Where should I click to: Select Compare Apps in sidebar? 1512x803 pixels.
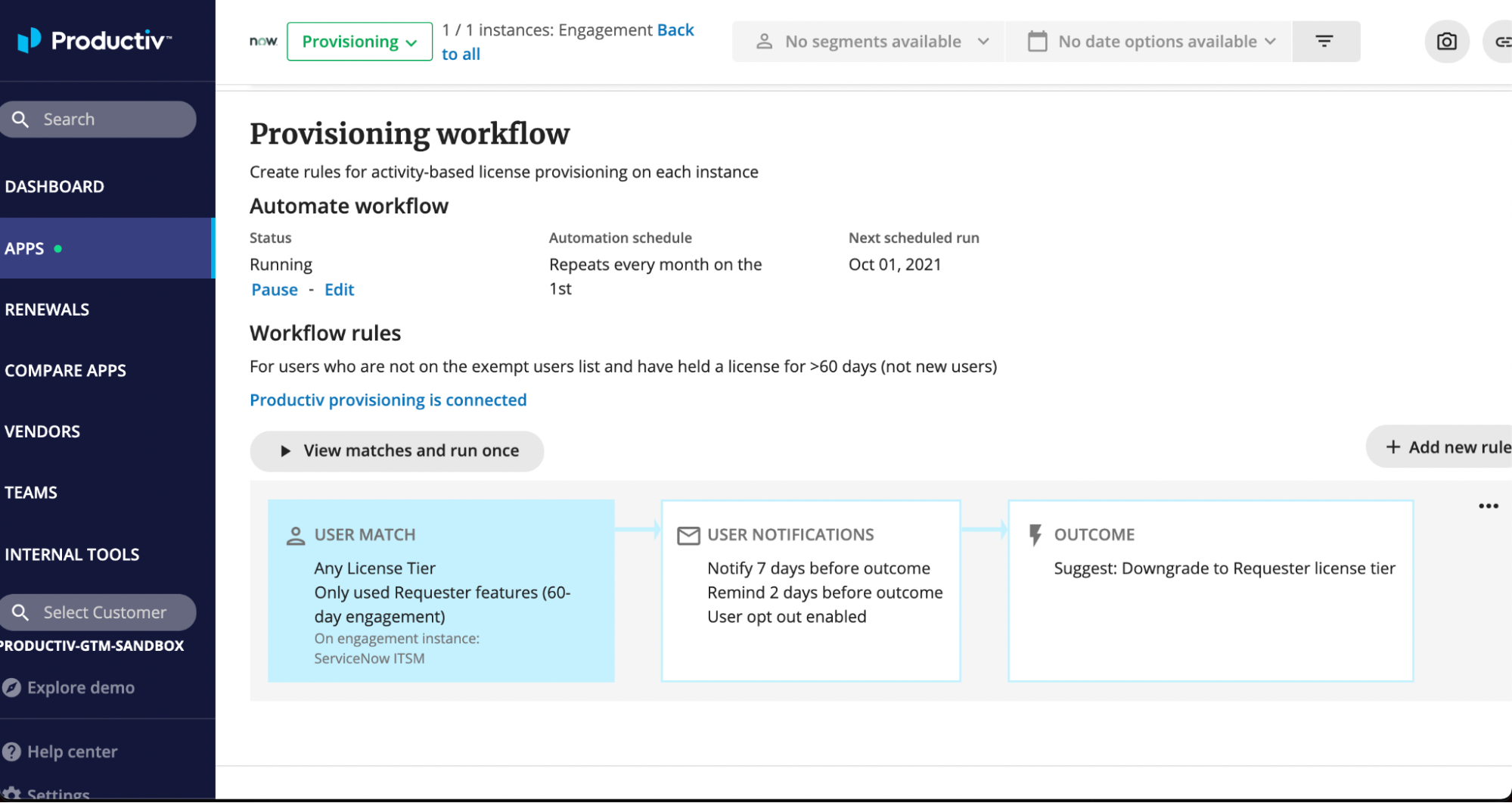point(66,371)
